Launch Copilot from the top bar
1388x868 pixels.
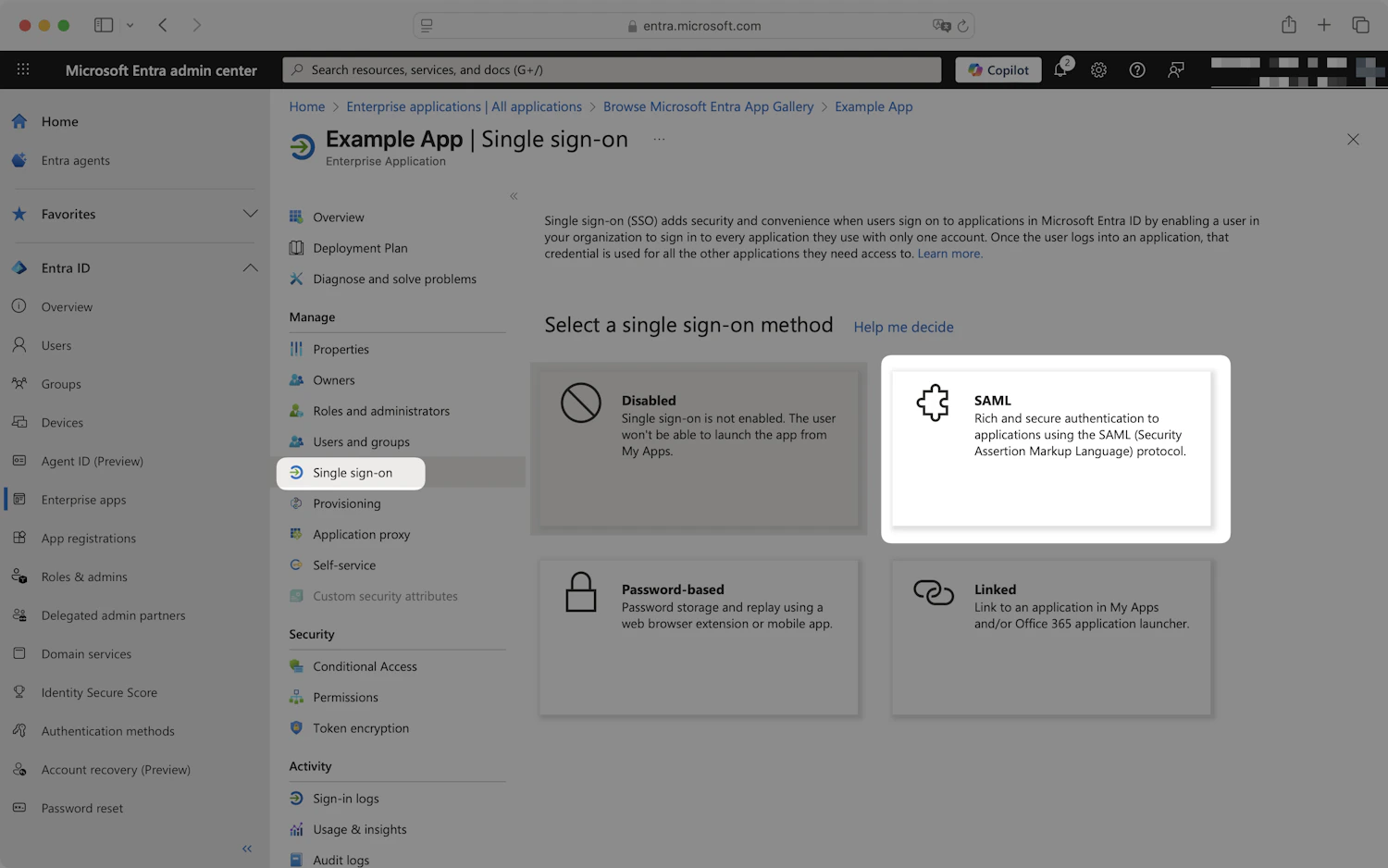click(998, 69)
